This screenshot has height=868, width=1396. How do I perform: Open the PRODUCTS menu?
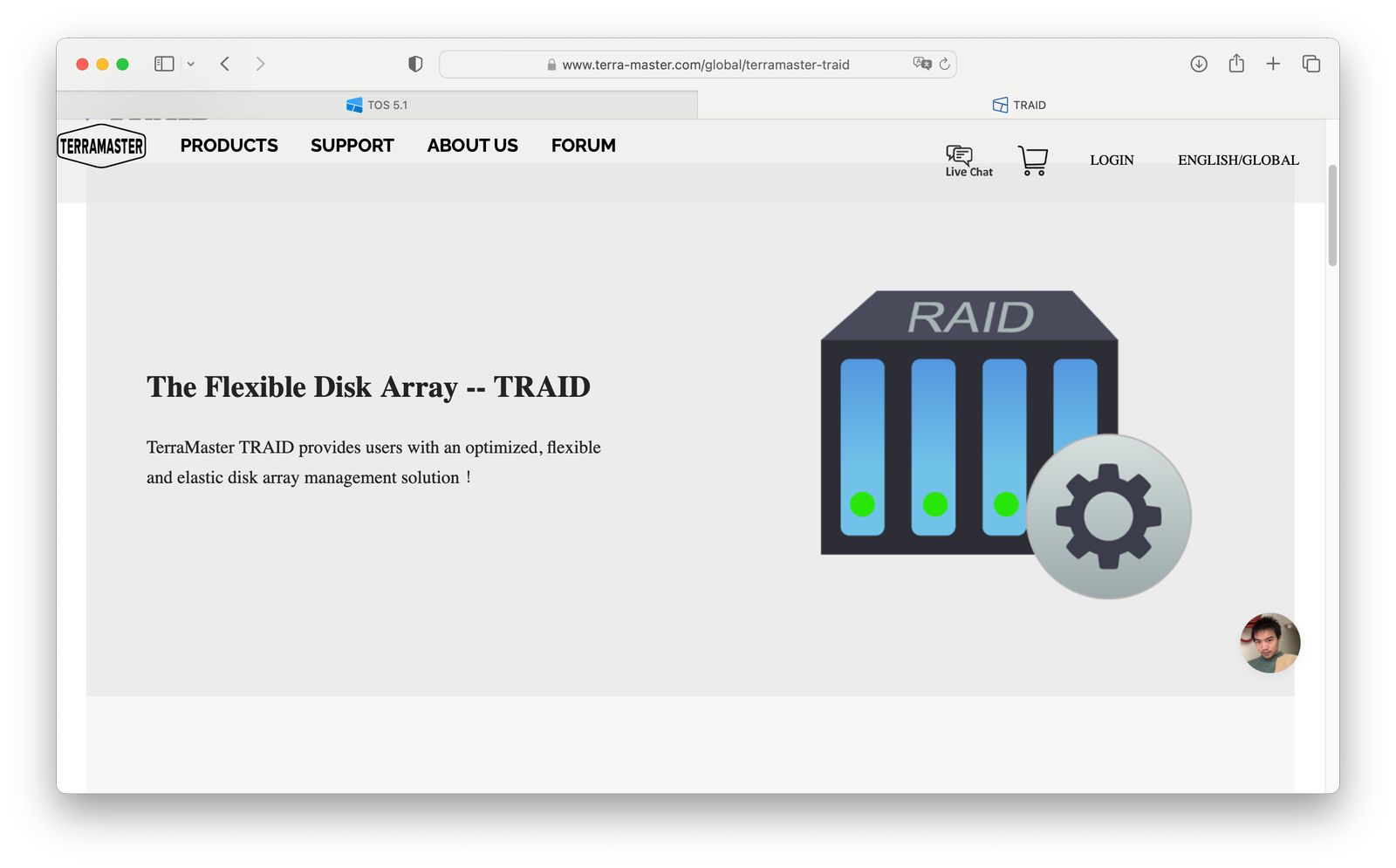pos(229,146)
